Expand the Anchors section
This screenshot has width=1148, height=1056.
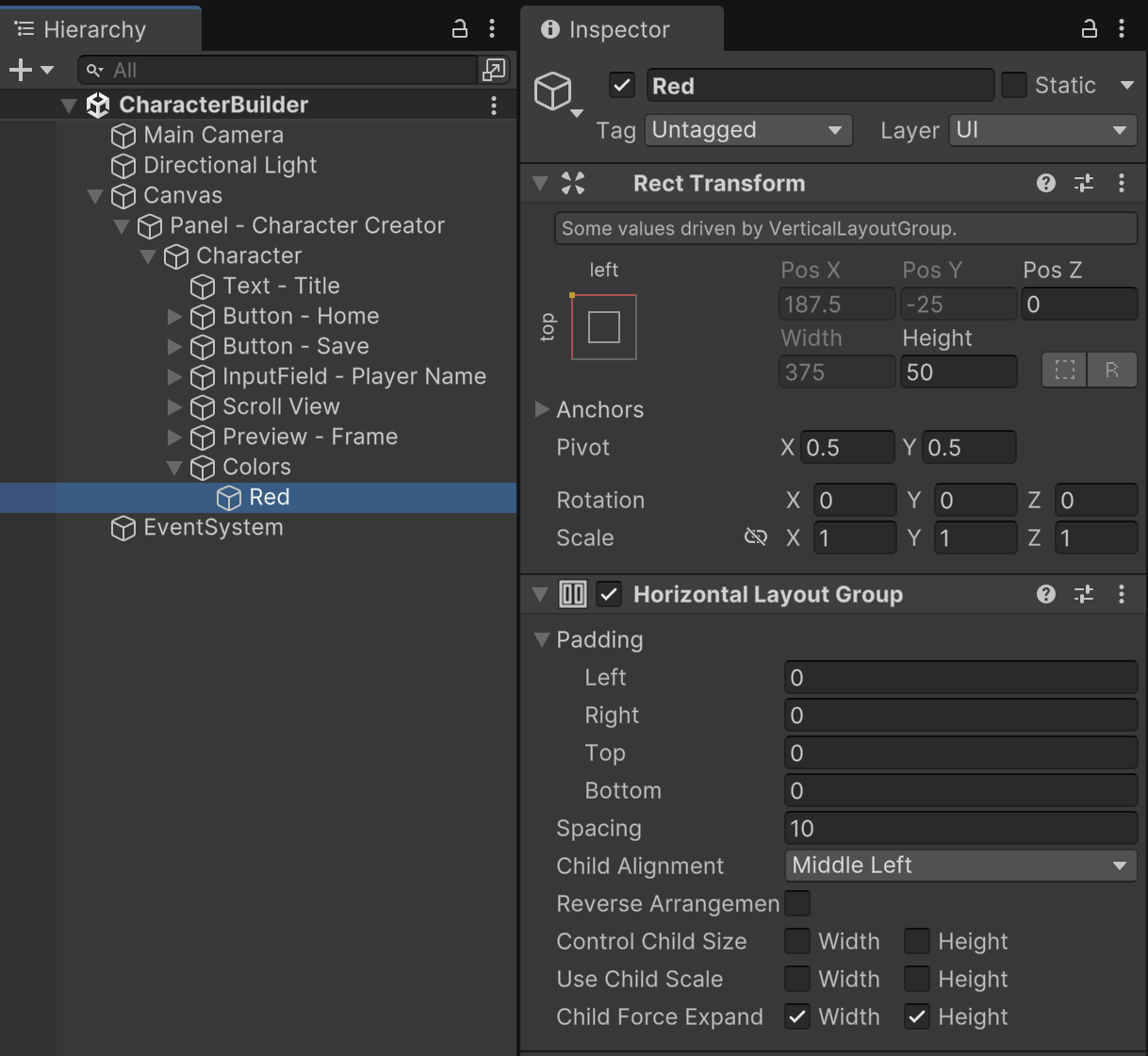coord(542,409)
